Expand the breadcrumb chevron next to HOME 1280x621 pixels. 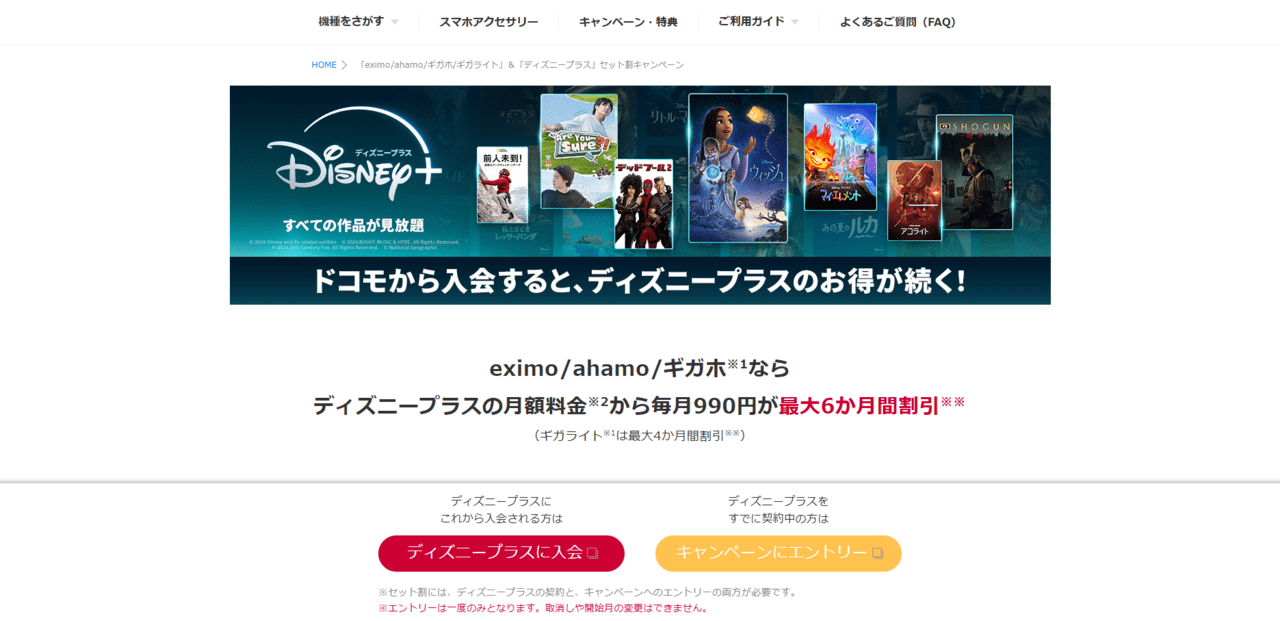point(343,64)
